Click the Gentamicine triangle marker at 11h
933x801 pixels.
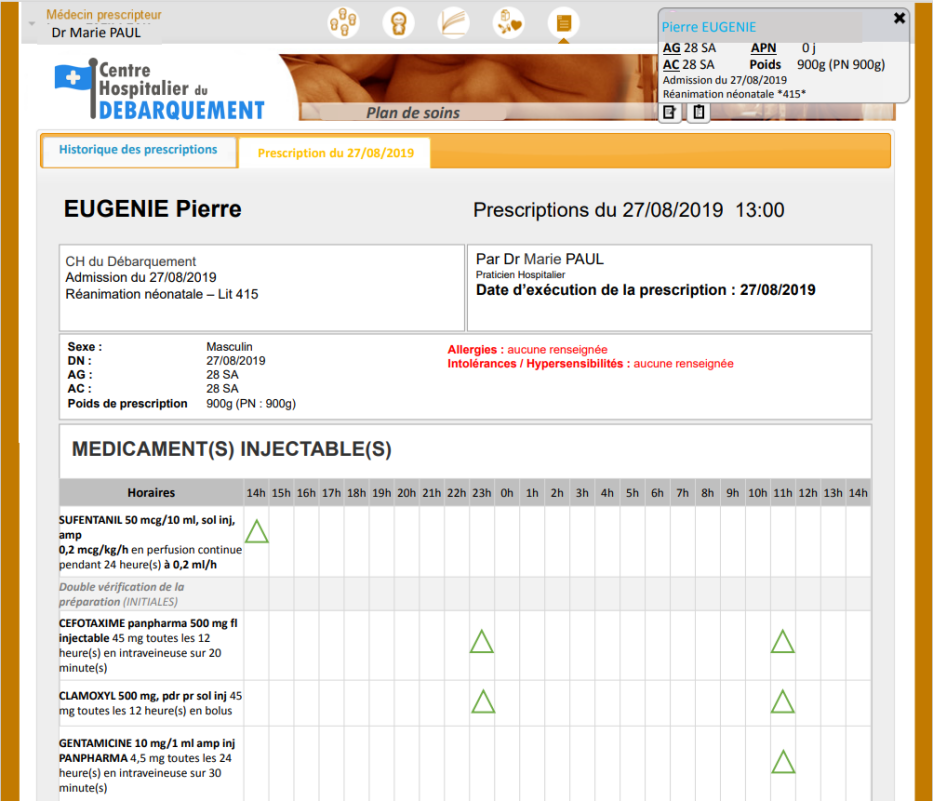point(782,762)
